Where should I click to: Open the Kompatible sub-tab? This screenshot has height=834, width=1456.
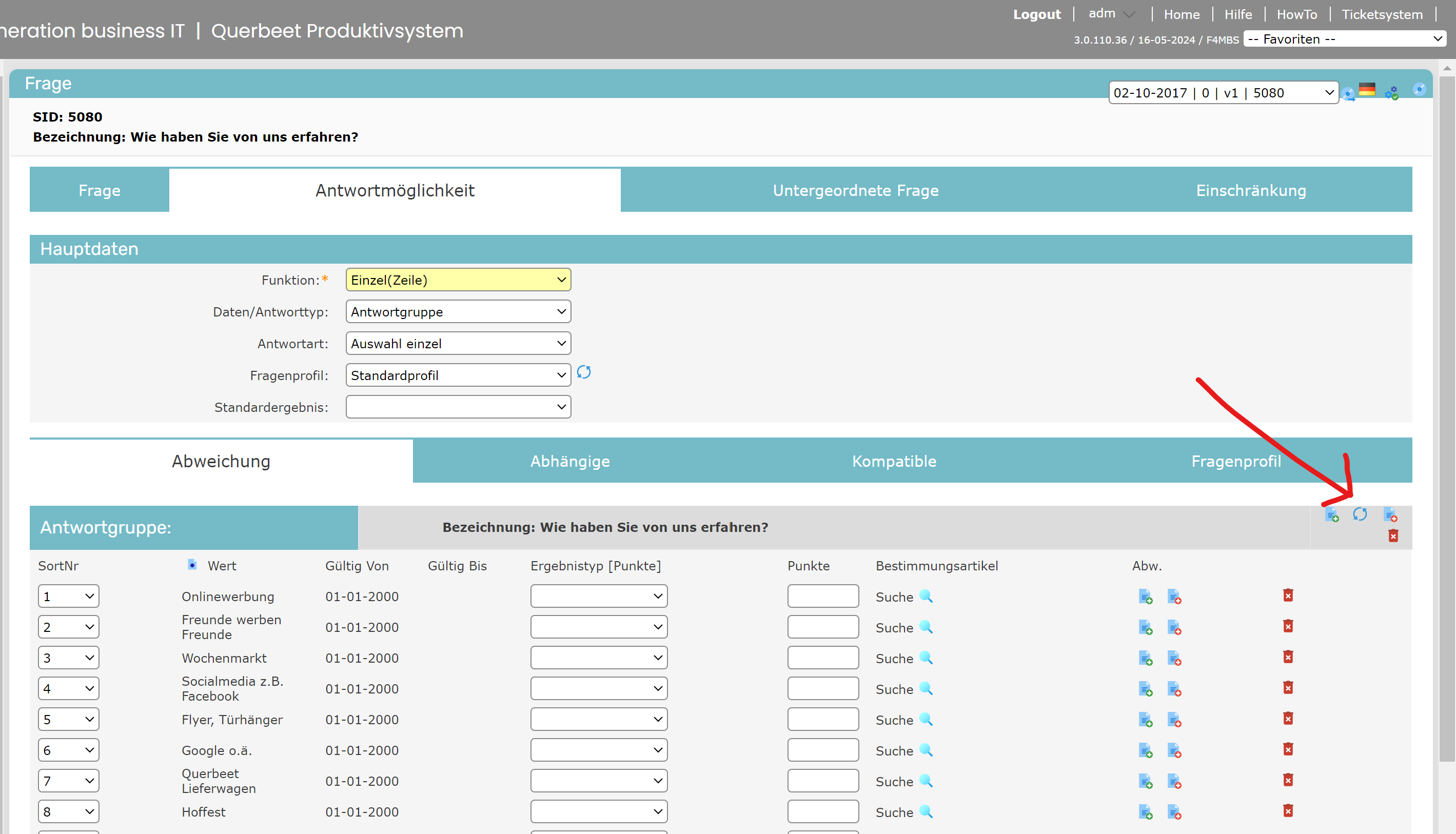(894, 461)
